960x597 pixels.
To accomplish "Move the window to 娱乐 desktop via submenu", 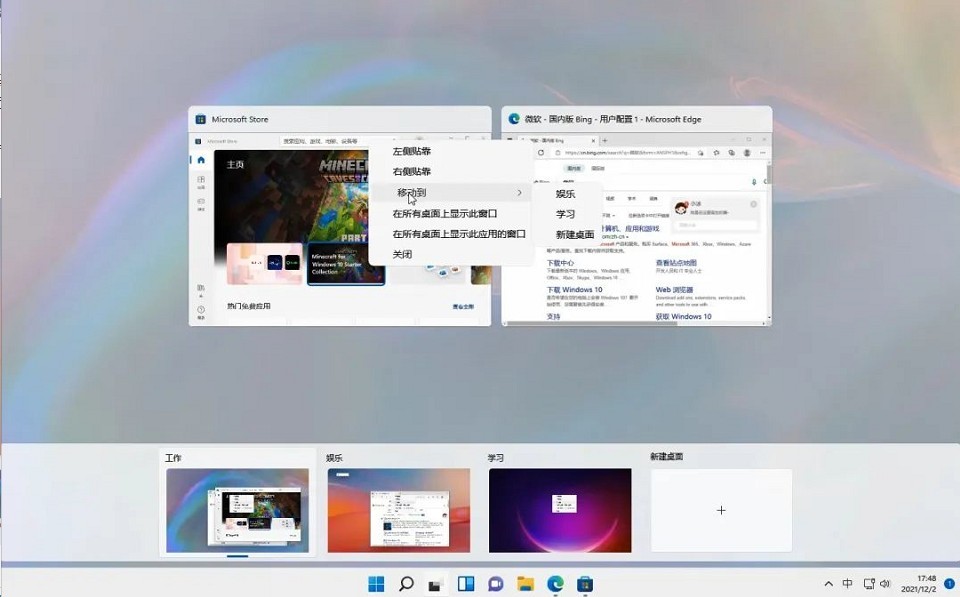I will [565, 194].
